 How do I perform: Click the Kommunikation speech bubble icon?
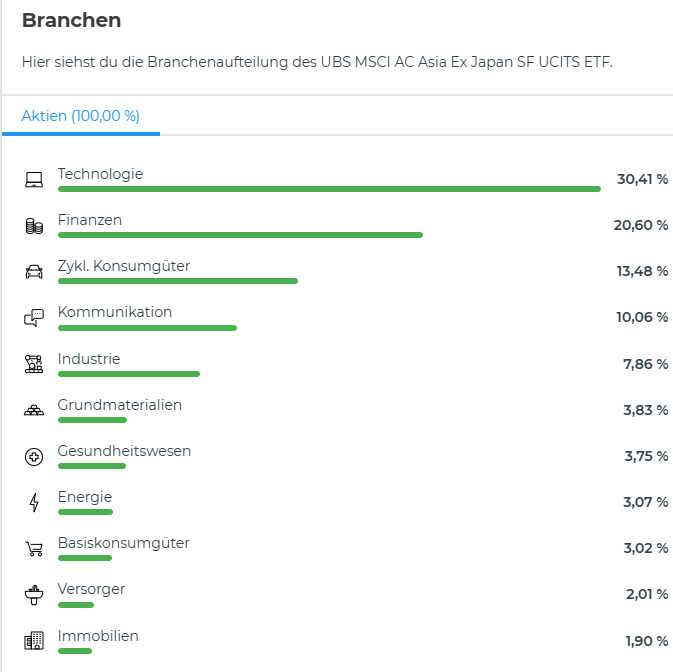[34, 318]
